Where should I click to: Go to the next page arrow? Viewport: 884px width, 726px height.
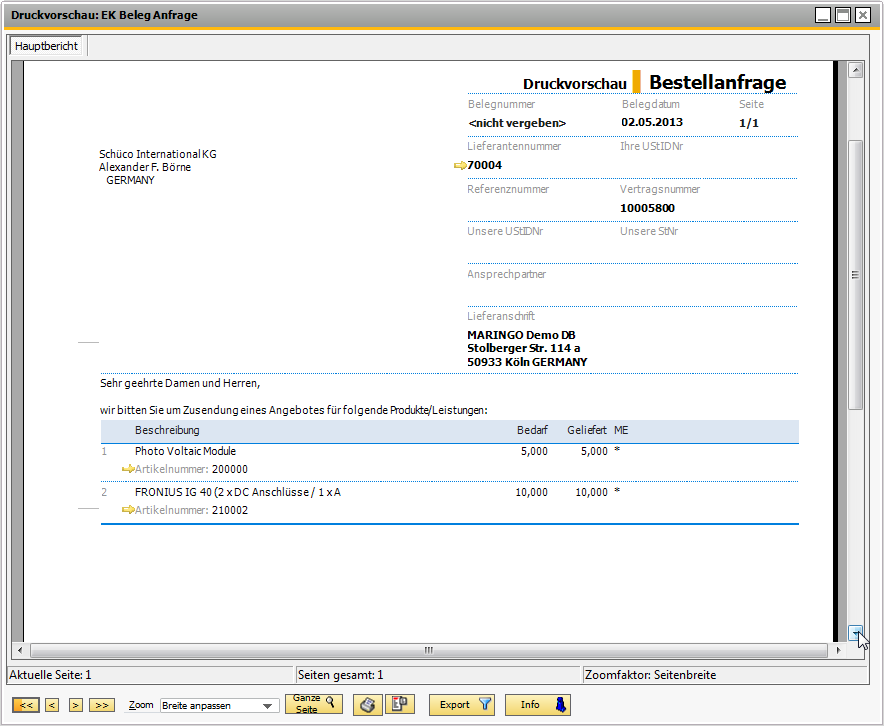click(75, 705)
